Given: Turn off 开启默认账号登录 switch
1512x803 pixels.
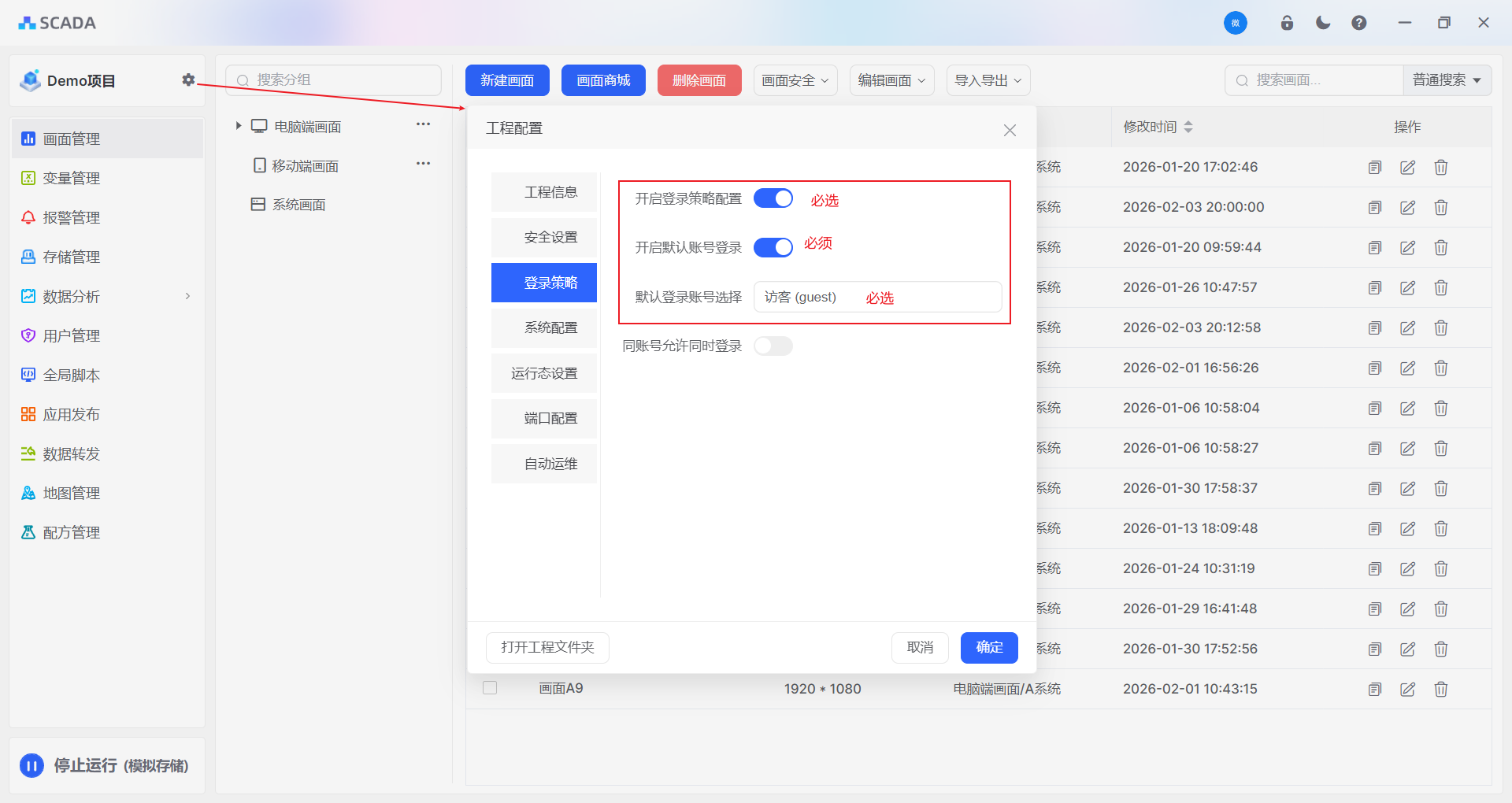Looking at the screenshot, I should (x=773, y=247).
